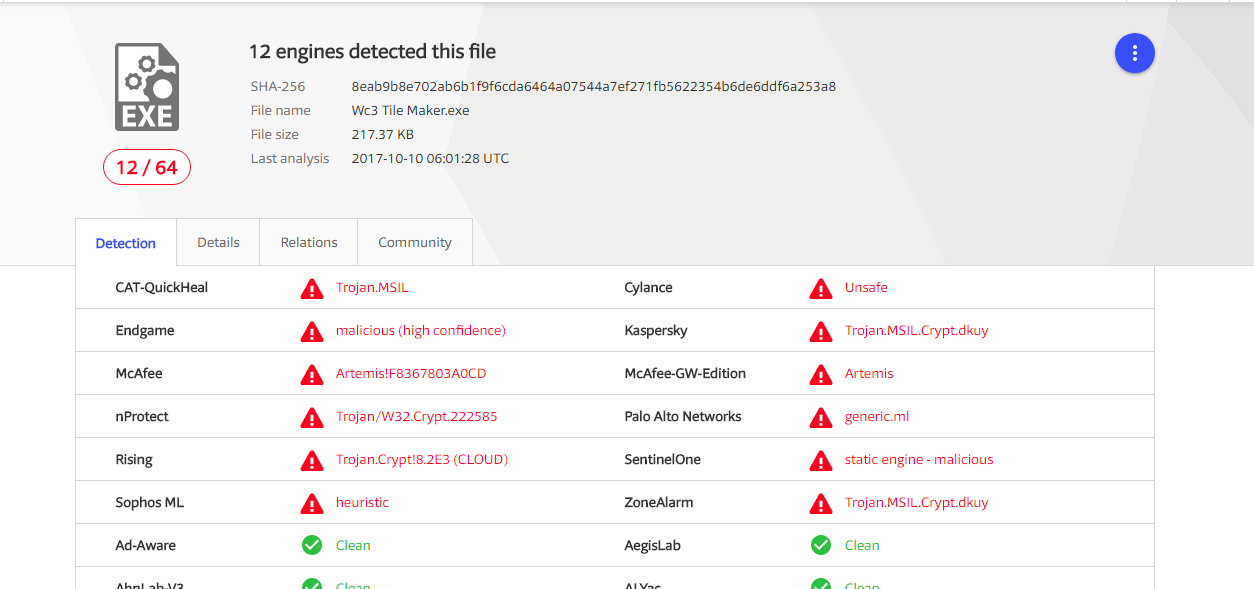Click the warning icon for CAT-QuickHeal
Screen dimensions: 1254x589
pos(312,288)
